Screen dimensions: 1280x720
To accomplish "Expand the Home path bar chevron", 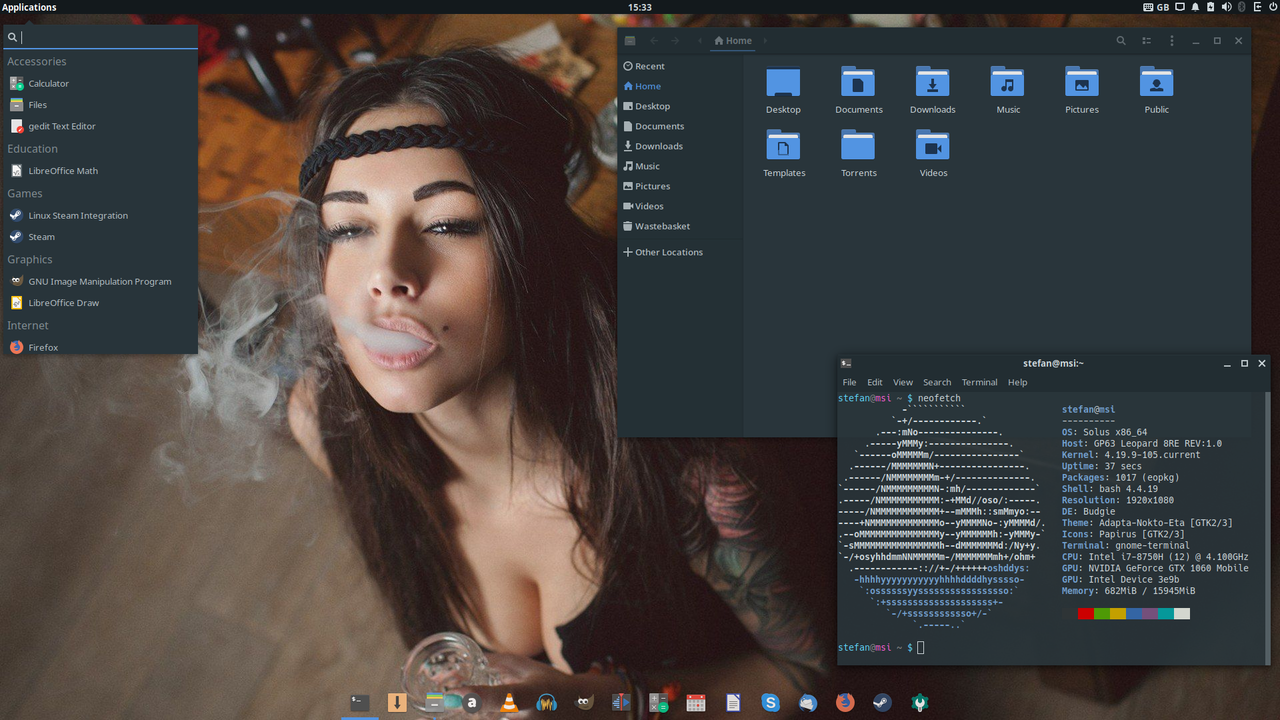I will (765, 41).
